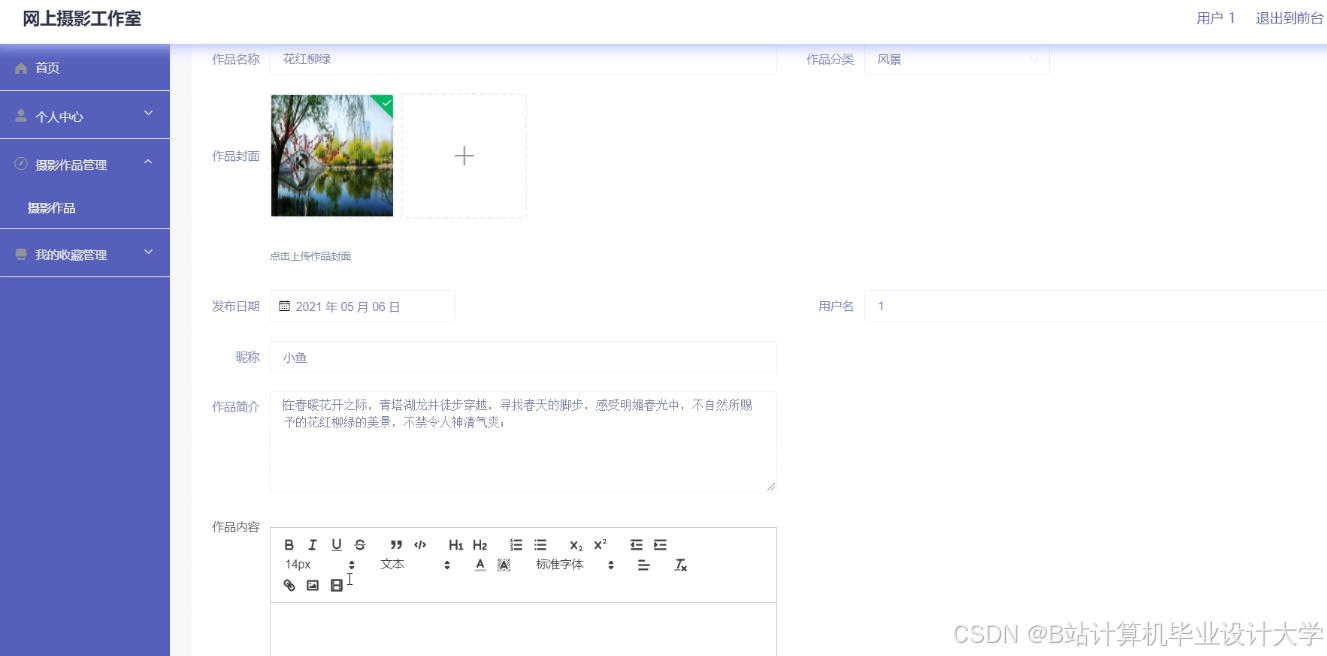Click the 作品名称 input field

pos(523,59)
